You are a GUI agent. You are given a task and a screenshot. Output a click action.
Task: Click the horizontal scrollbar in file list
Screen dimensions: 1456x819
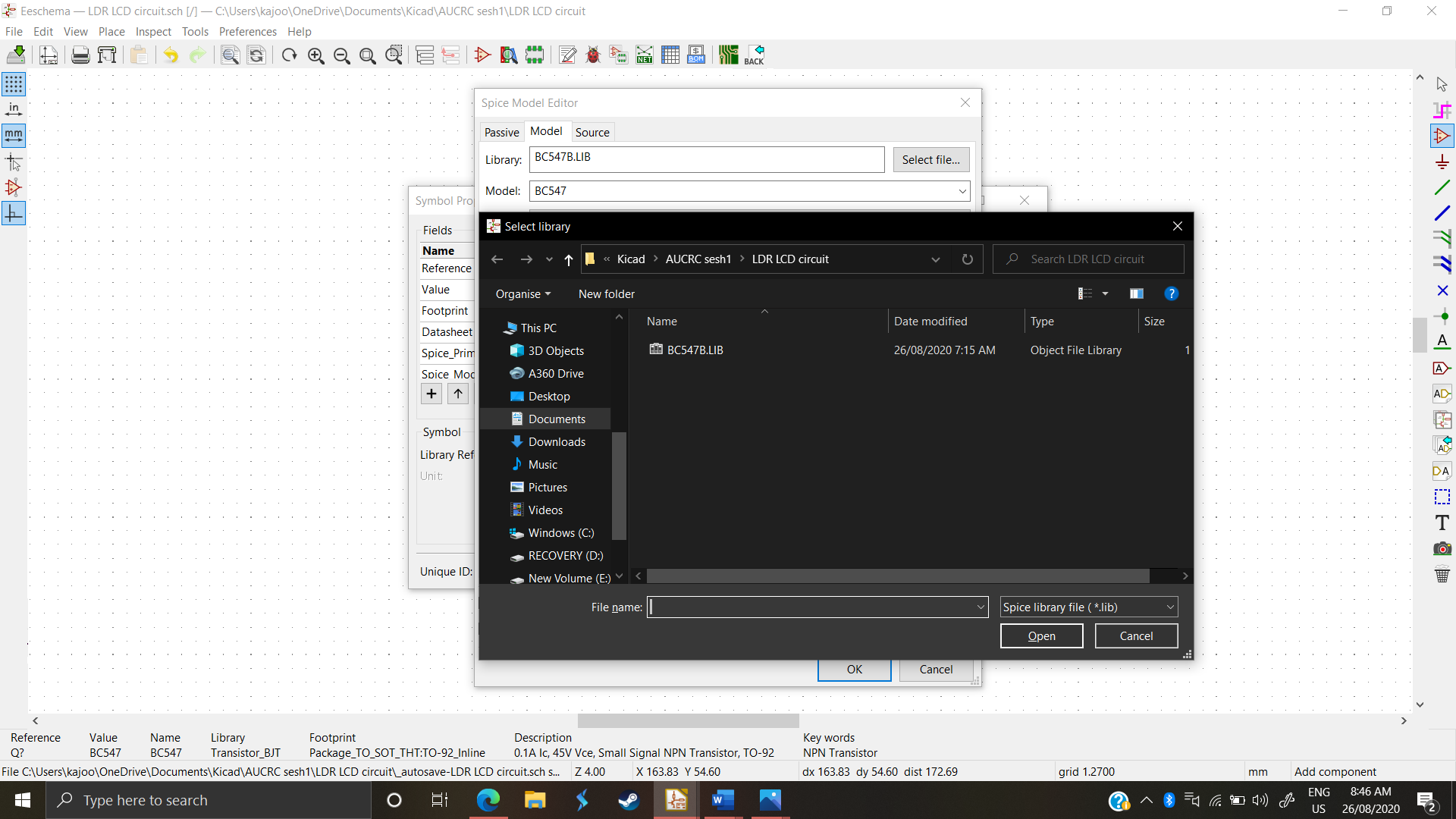(x=898, y=576)
